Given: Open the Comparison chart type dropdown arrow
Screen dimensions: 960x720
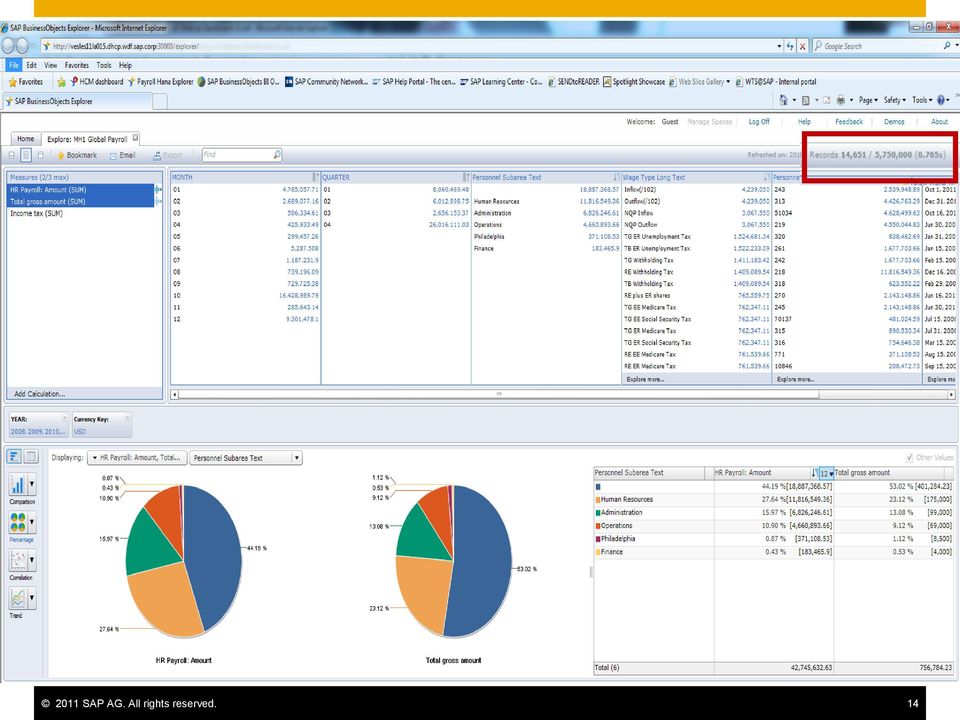Looking at the screenshot, I should click(32, 484).
